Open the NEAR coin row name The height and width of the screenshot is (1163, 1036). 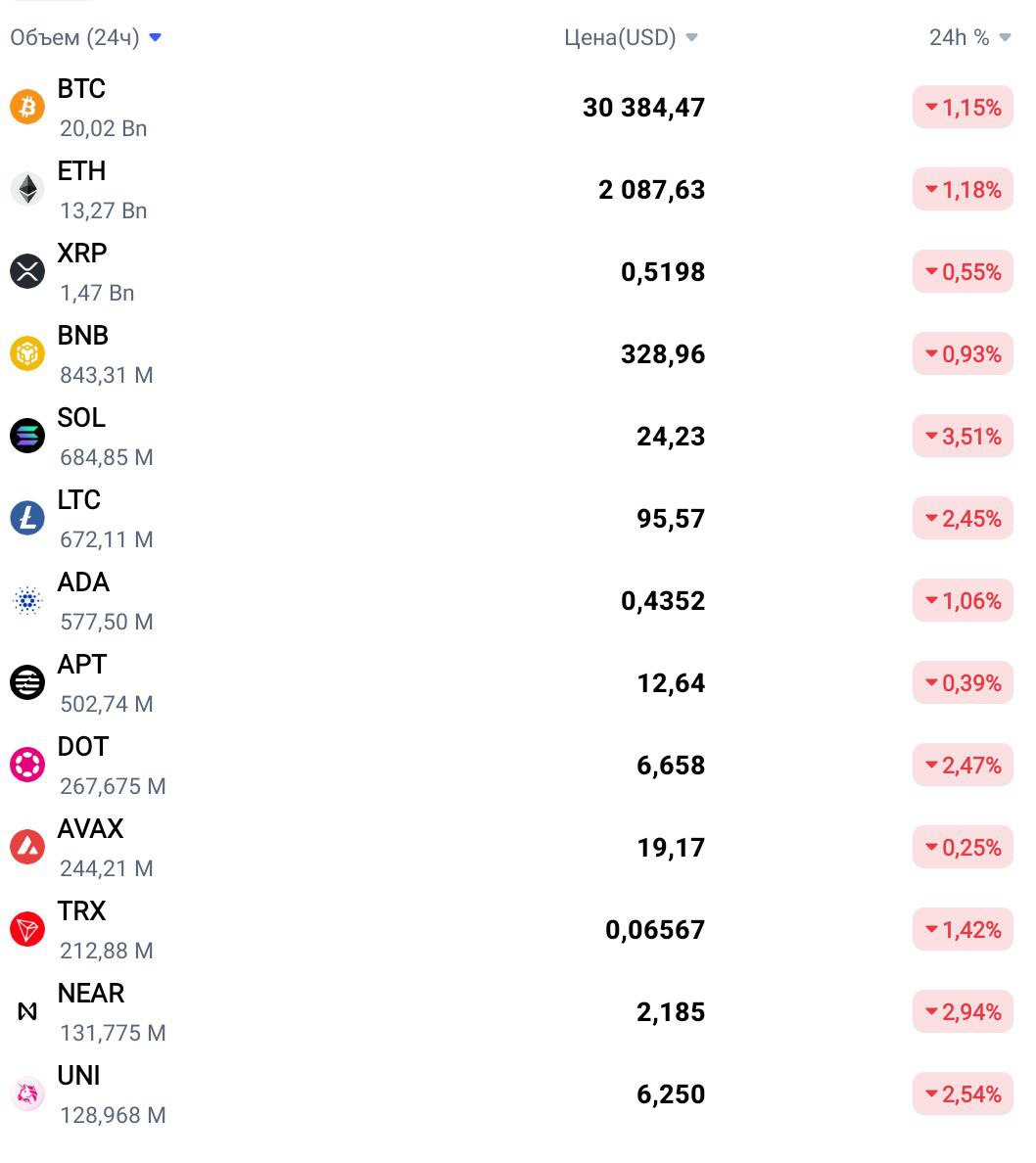pyautogui.click(x=90, y=993)
